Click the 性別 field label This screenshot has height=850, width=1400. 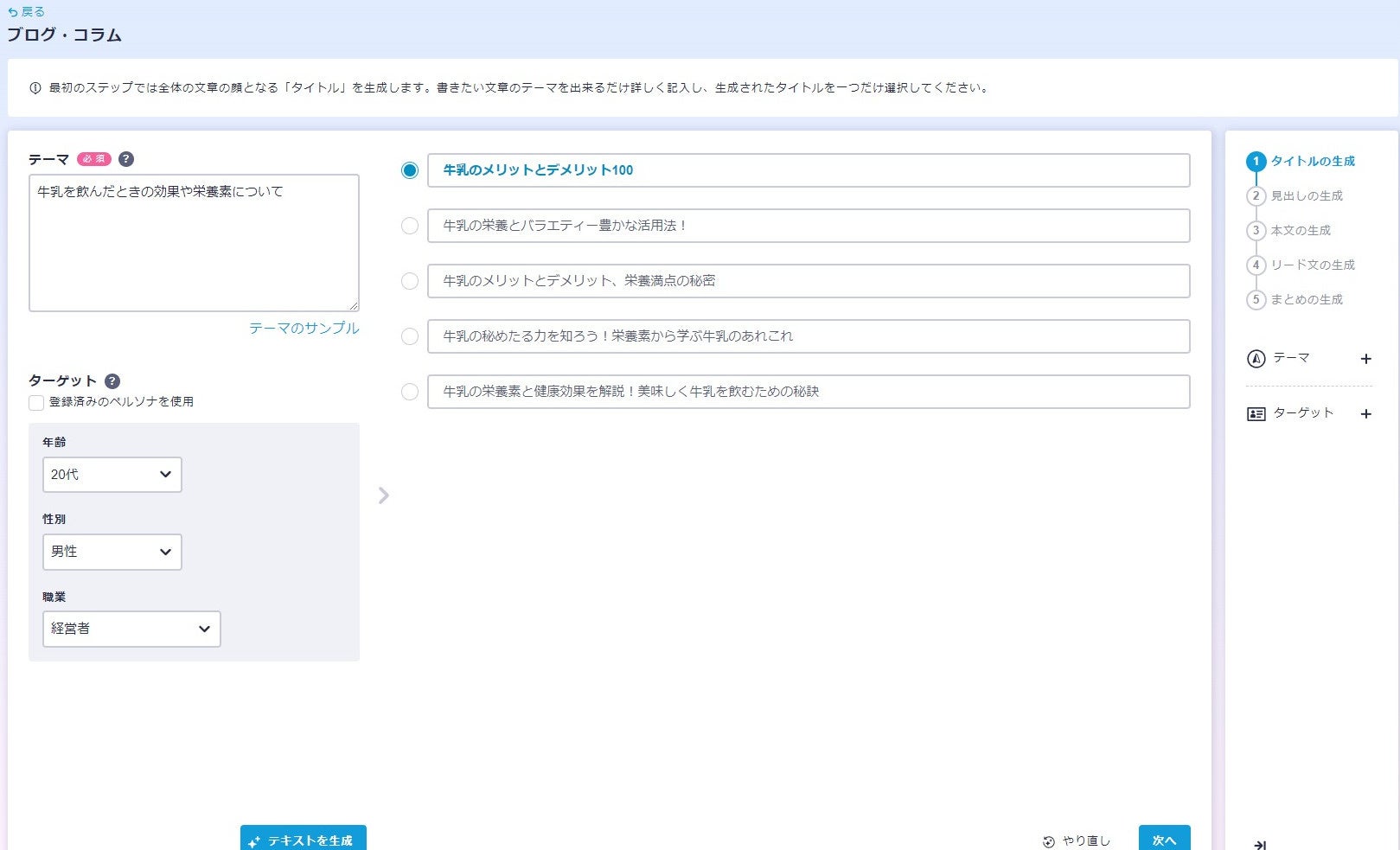[x=54, y=519]
